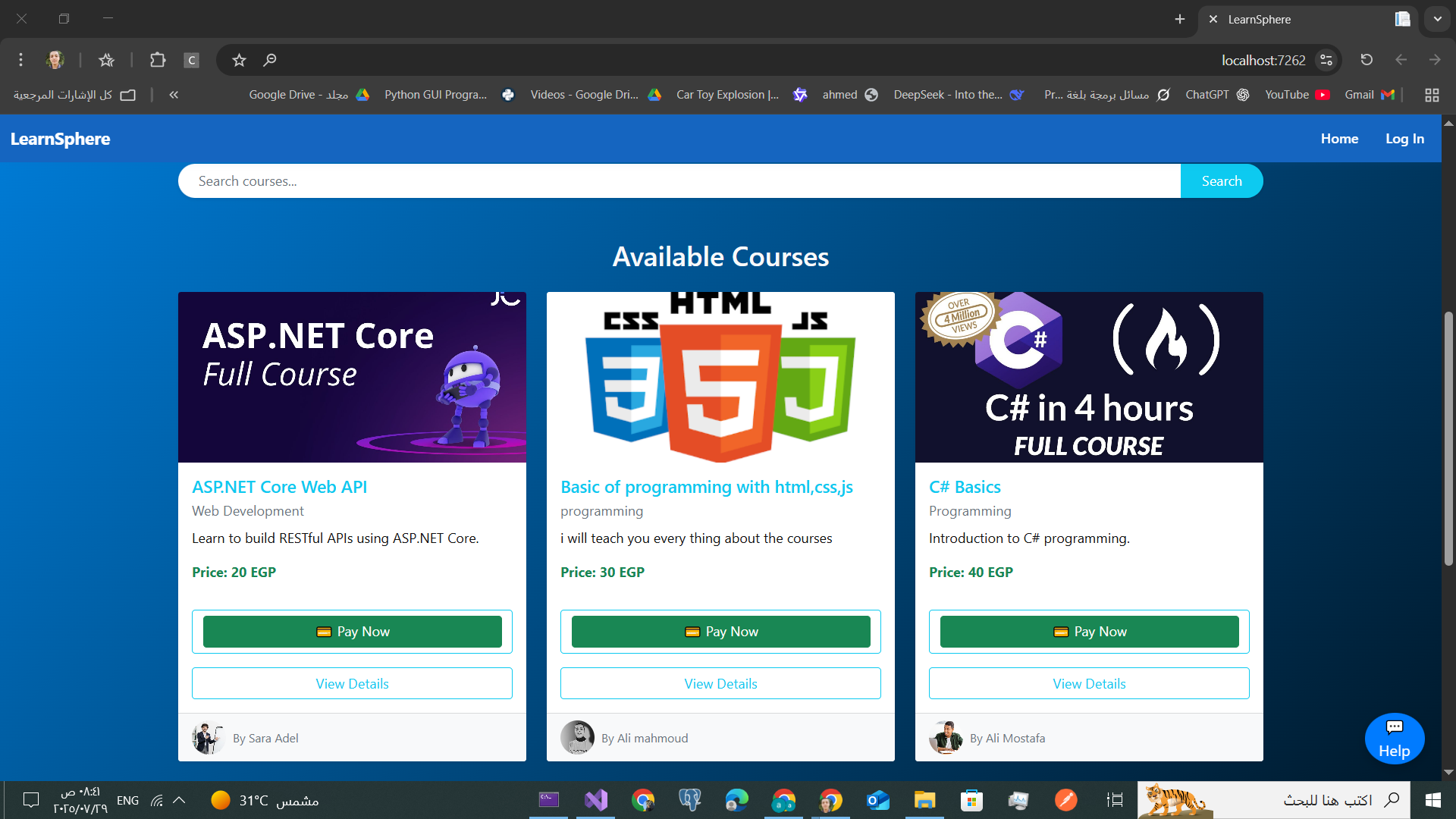Open pgAdmin elephant icon in taskbar

(x=690, y=800)
